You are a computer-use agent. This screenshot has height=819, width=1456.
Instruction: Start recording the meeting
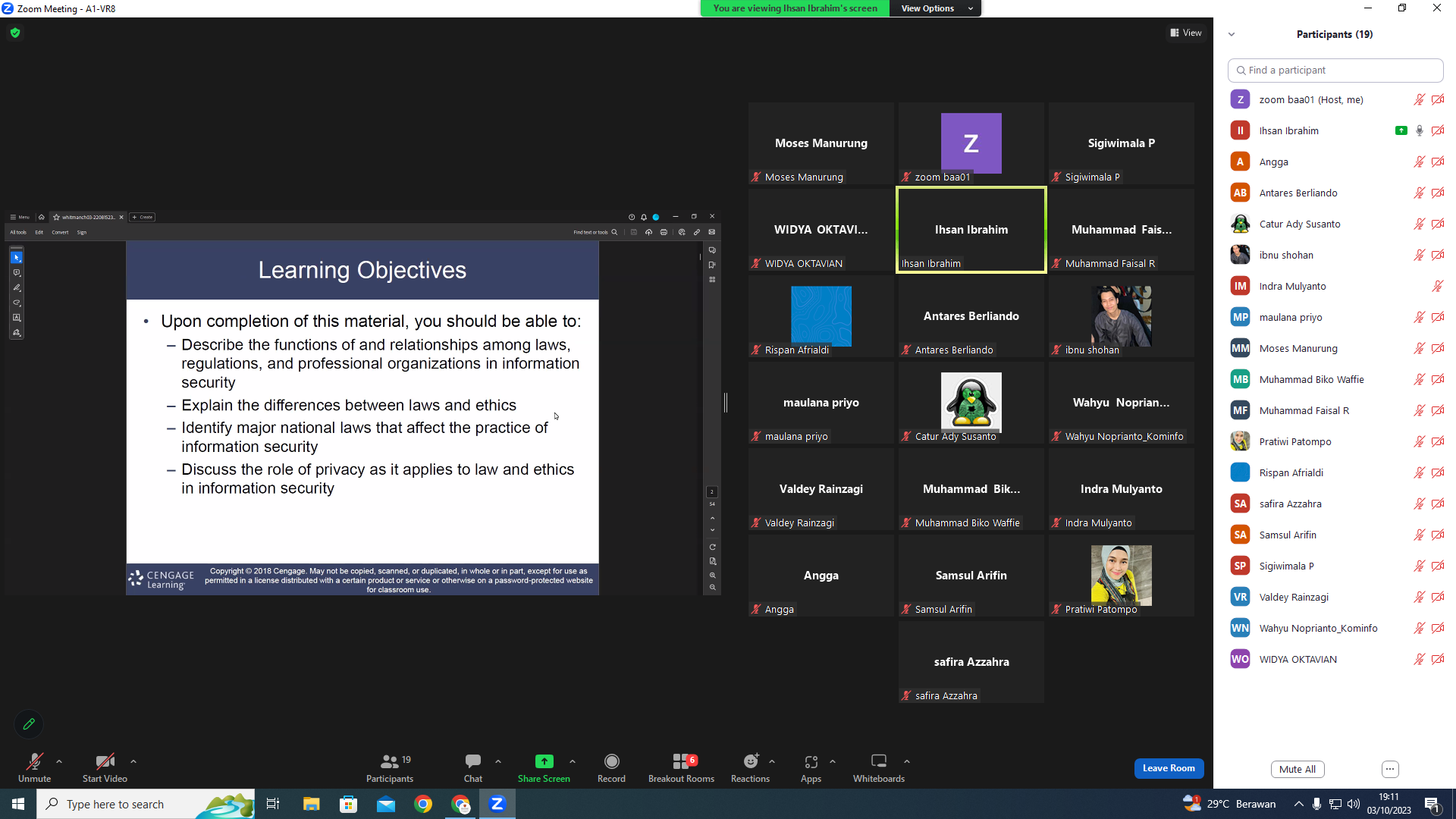click(x=611, y=767)
